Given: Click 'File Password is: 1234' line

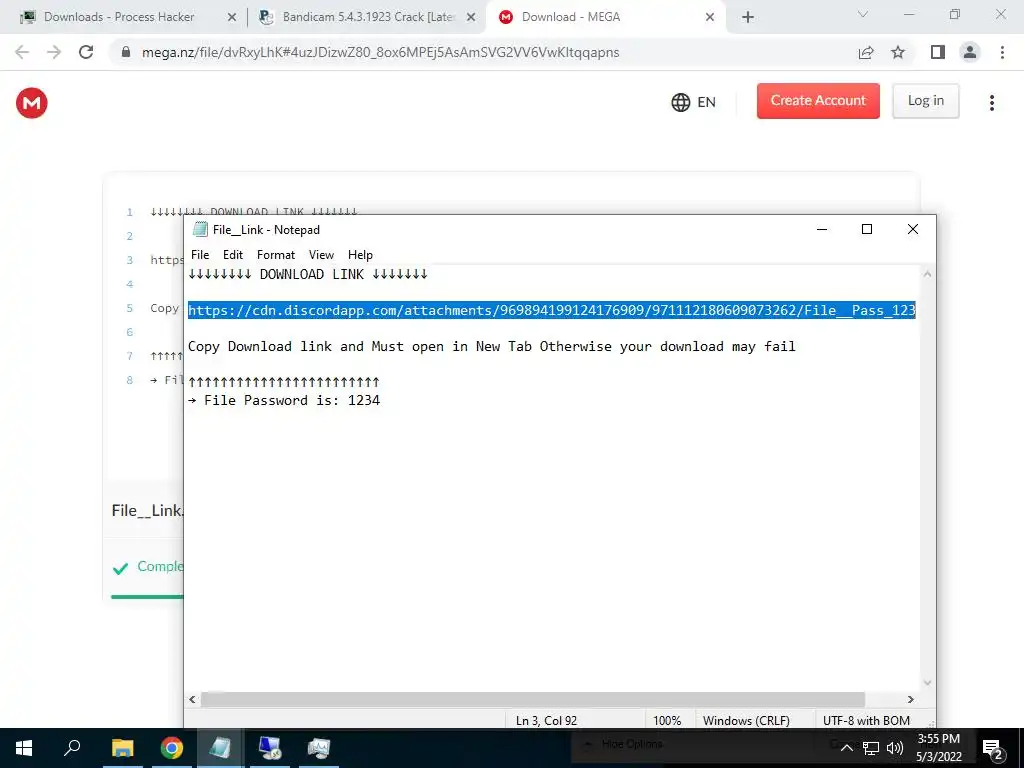Looking at the screenshot, I should (284, 400).
